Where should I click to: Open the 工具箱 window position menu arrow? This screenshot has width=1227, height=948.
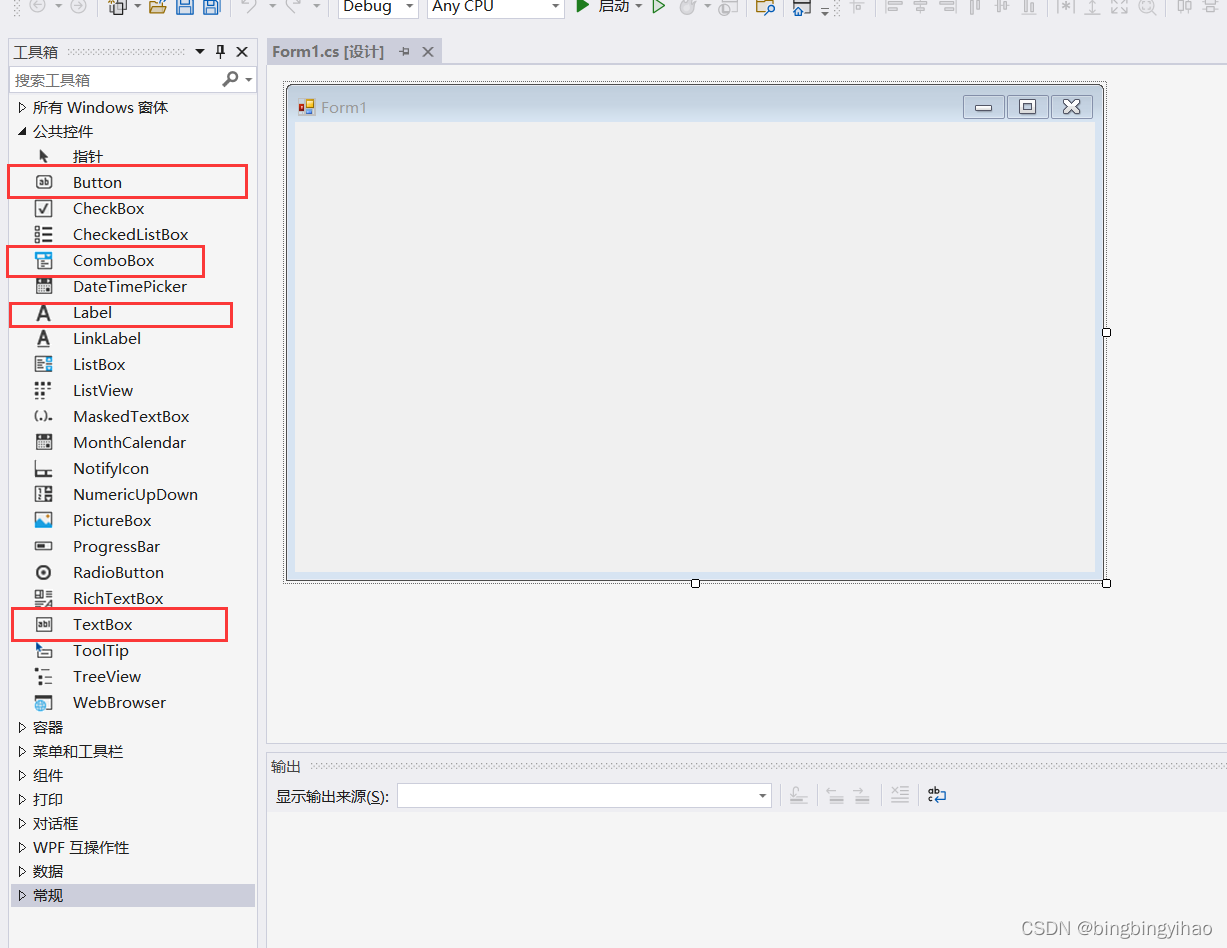[x=200, y=52]
